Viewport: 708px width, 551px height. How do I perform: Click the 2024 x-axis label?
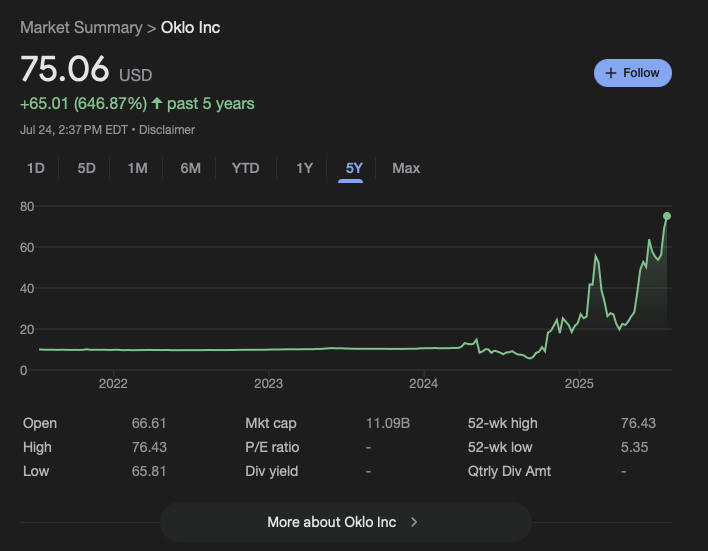424,383
